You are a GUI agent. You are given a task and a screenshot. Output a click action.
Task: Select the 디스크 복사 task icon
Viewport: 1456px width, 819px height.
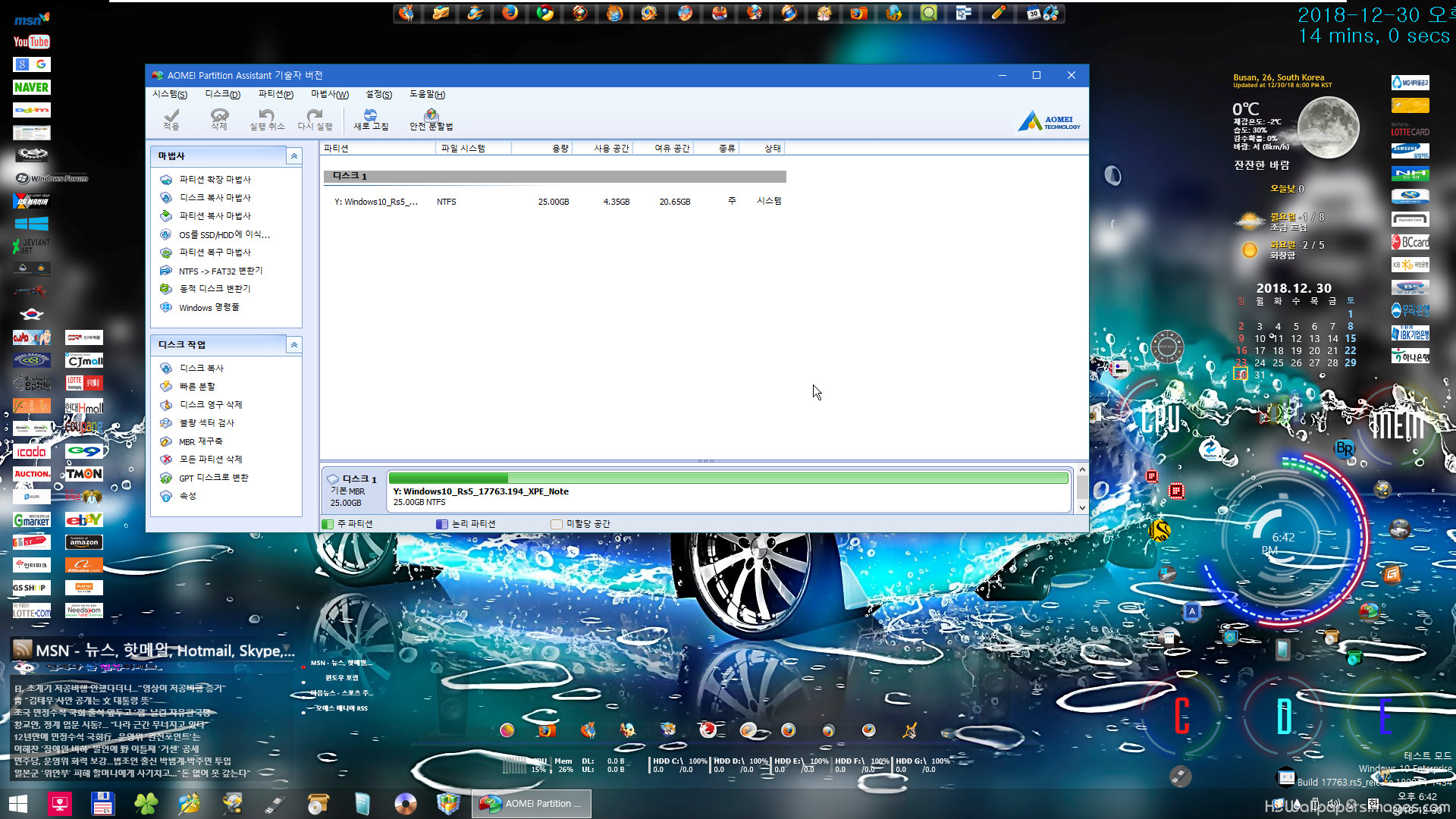pos(167,367)
